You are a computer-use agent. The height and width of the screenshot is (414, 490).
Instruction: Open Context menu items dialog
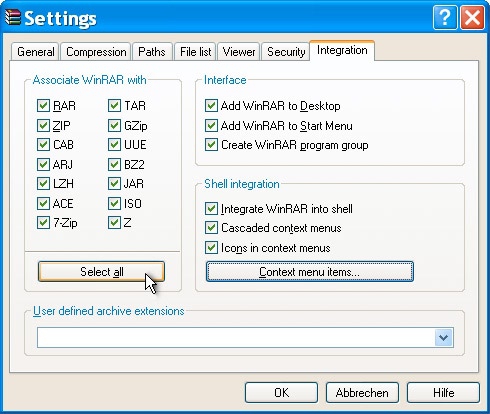(310, 272)
